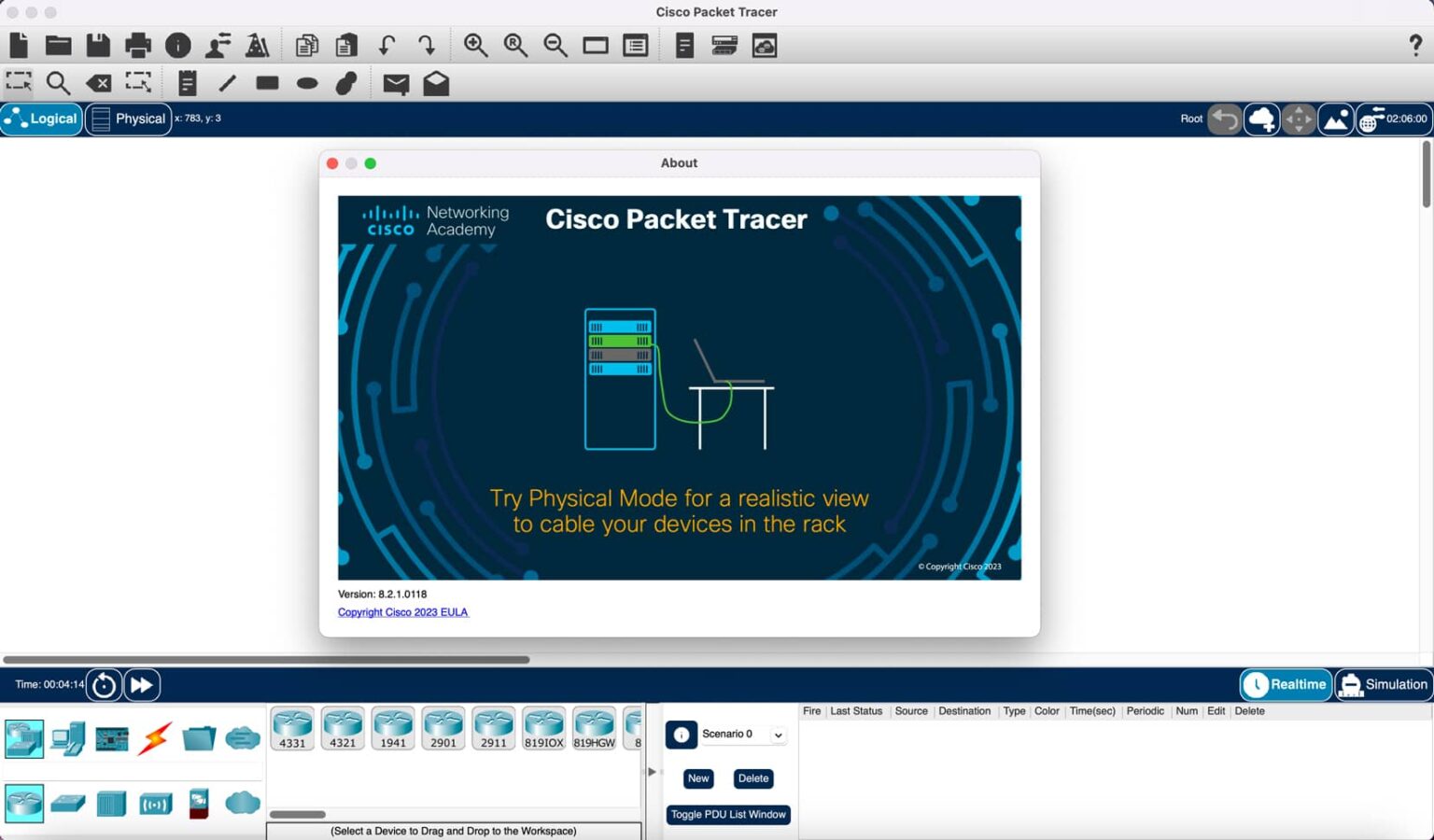Select the Delete tool in the toolbar
Viewport: 1434px width, 840px height.
[x=100, y=83]
